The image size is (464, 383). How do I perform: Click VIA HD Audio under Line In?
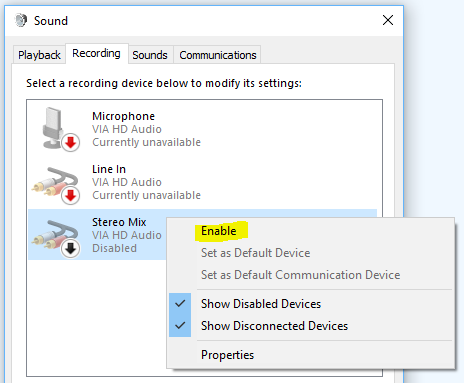click(127, 182)
